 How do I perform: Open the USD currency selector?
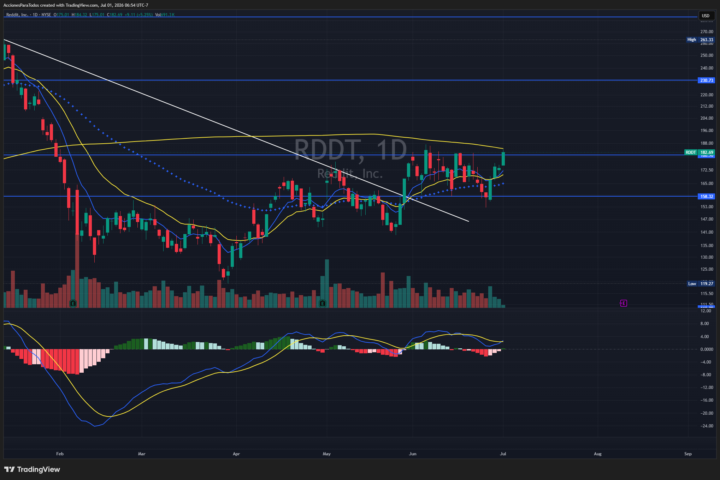coord(705,16)
